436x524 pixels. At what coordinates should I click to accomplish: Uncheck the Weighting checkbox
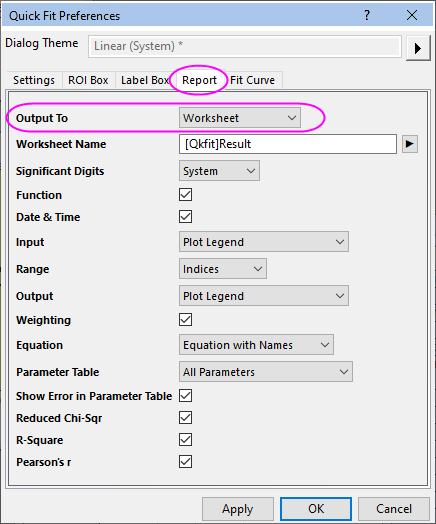[185, 319]
